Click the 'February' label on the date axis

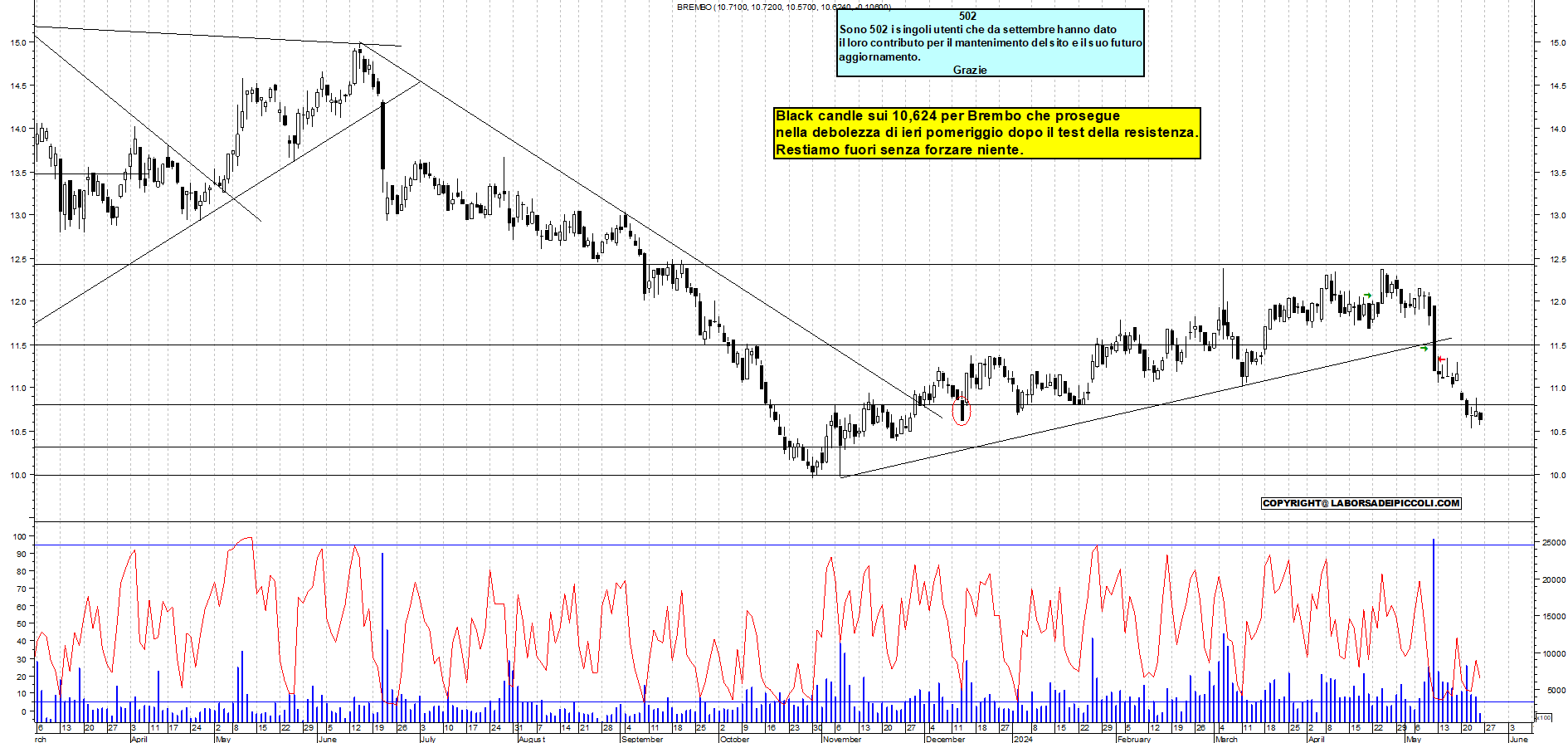[x=1134, y=739]
